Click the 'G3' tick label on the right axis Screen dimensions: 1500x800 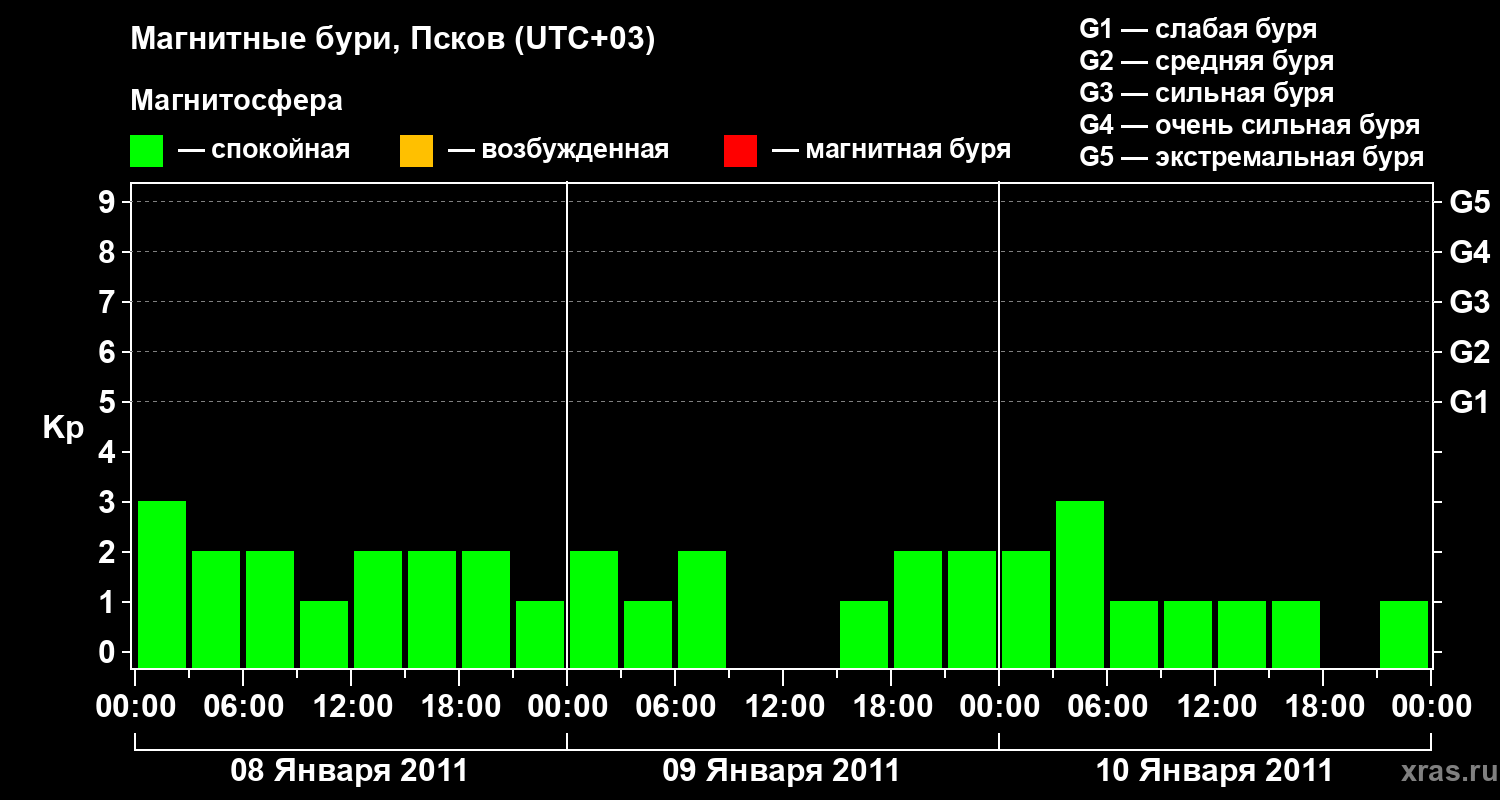tap(1469, 302)
